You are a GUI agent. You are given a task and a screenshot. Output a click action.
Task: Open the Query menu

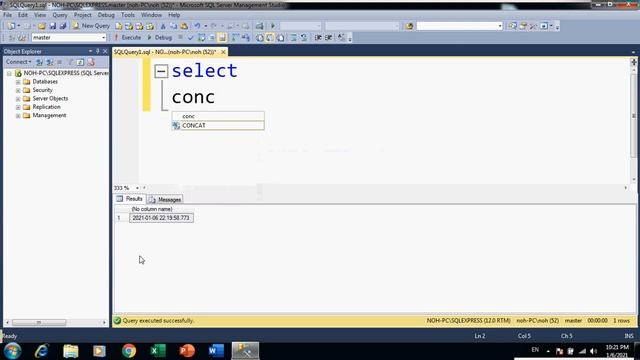60,15
